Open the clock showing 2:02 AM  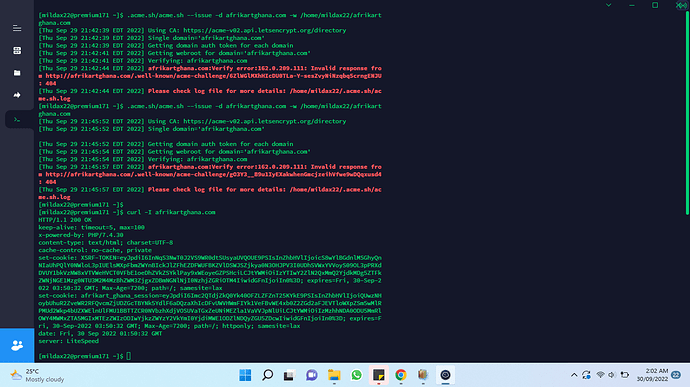[x=652, y=375]
